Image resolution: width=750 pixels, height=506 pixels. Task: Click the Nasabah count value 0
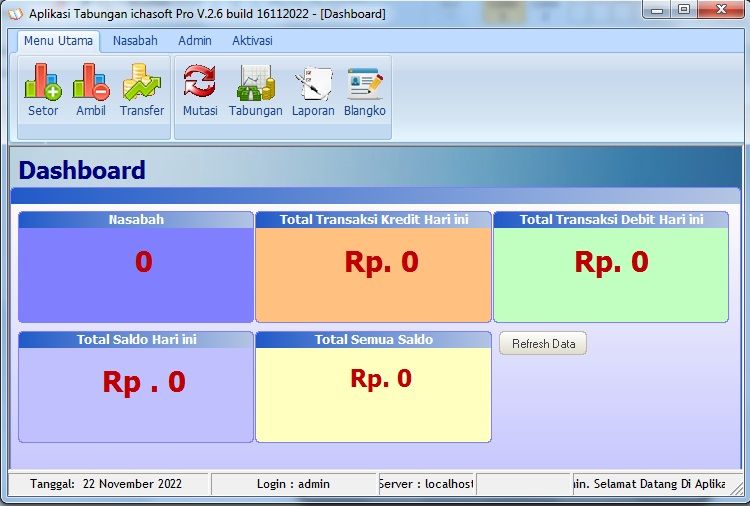coord(143,262)
